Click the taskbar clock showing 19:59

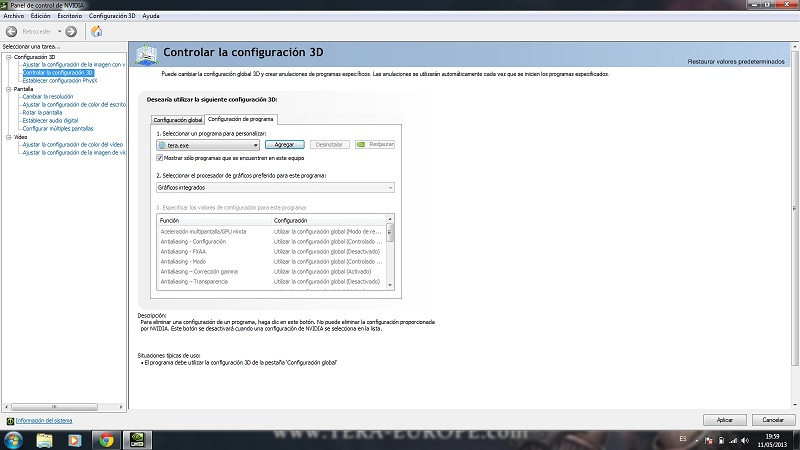tap(772, 440)
